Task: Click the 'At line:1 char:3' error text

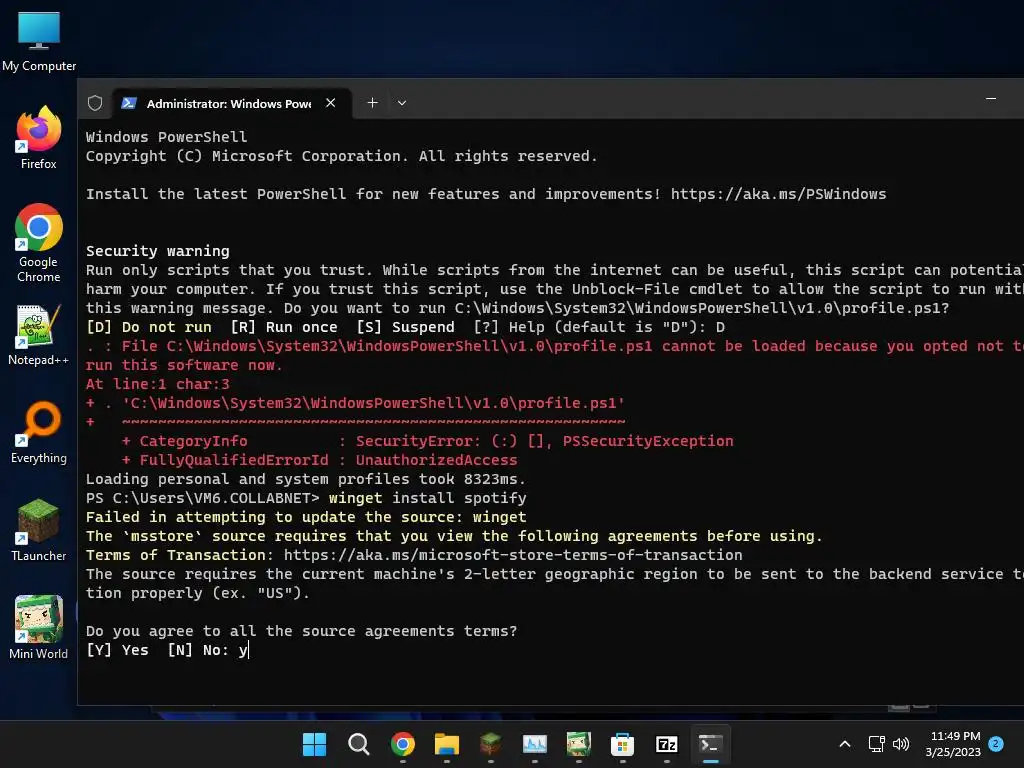Action: tap(157, 384)
